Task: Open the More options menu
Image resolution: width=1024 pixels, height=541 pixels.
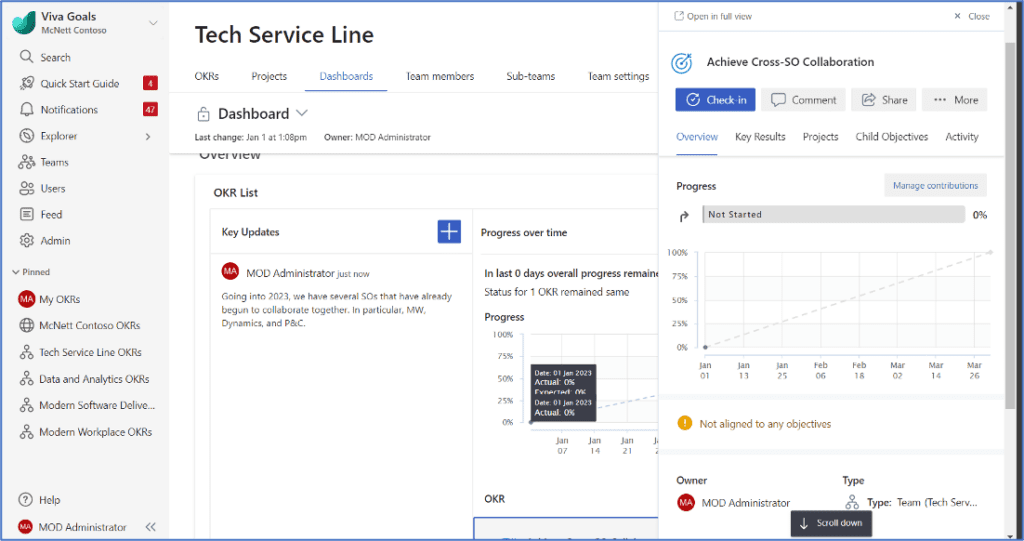Action: 954,100
